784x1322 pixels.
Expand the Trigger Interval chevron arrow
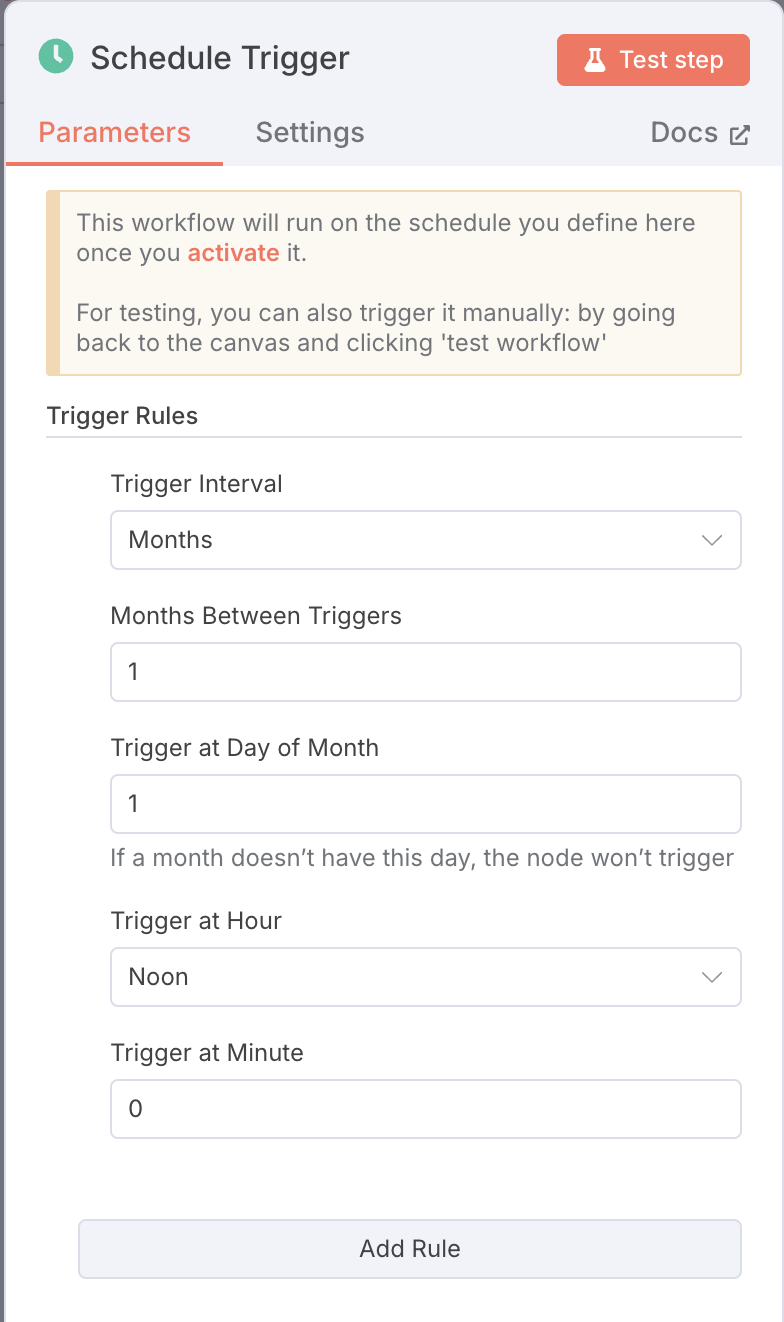[712, 540]
